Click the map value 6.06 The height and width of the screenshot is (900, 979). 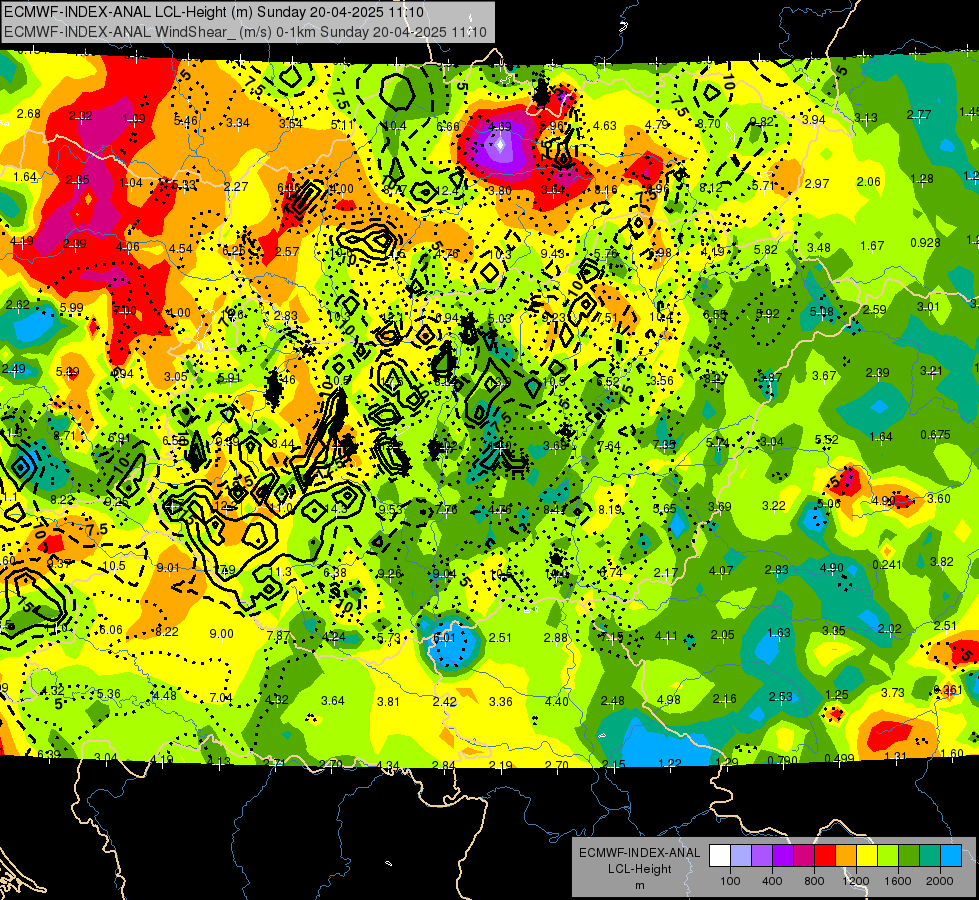tap(111, 630)
